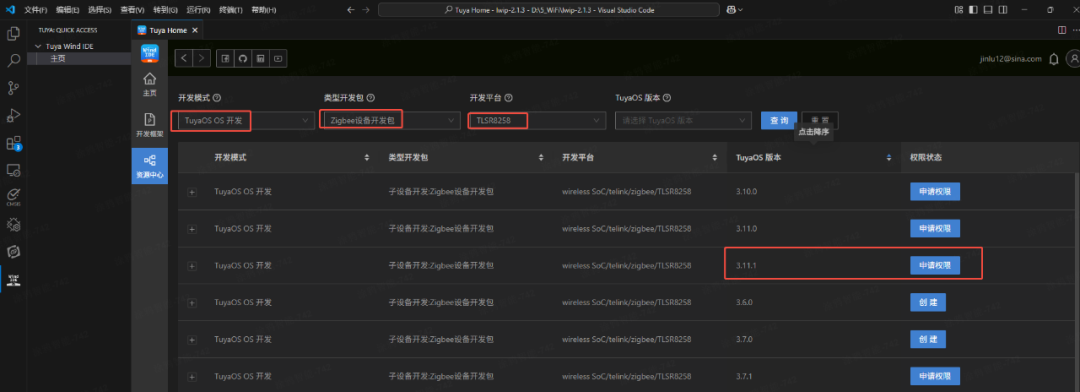Expand the row with version 3.10.0
The width and height of the screenshot is (1080, 392).
coord(192,192)
